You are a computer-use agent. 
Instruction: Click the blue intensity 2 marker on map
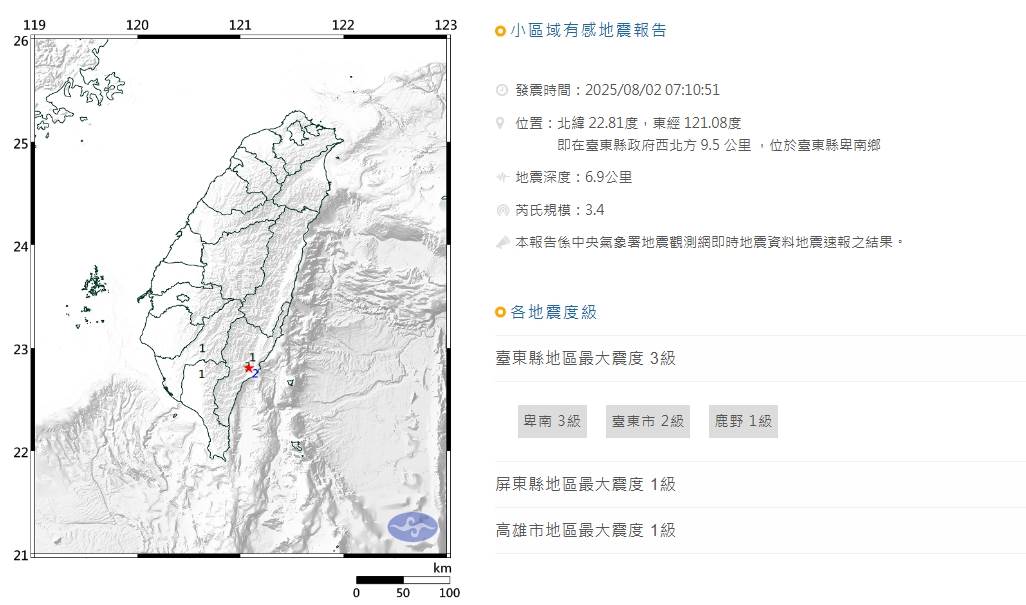tap(256, 373)
